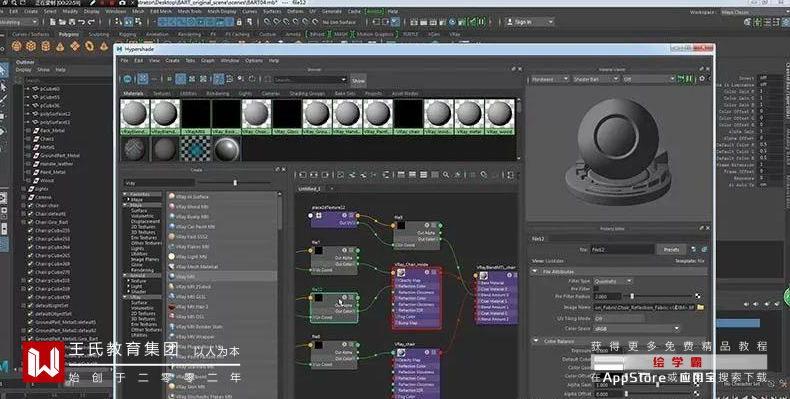This screenshot has height=399, width=790.
Task: Click place2dTexture12 node icon
Action: tap(318, 216)
